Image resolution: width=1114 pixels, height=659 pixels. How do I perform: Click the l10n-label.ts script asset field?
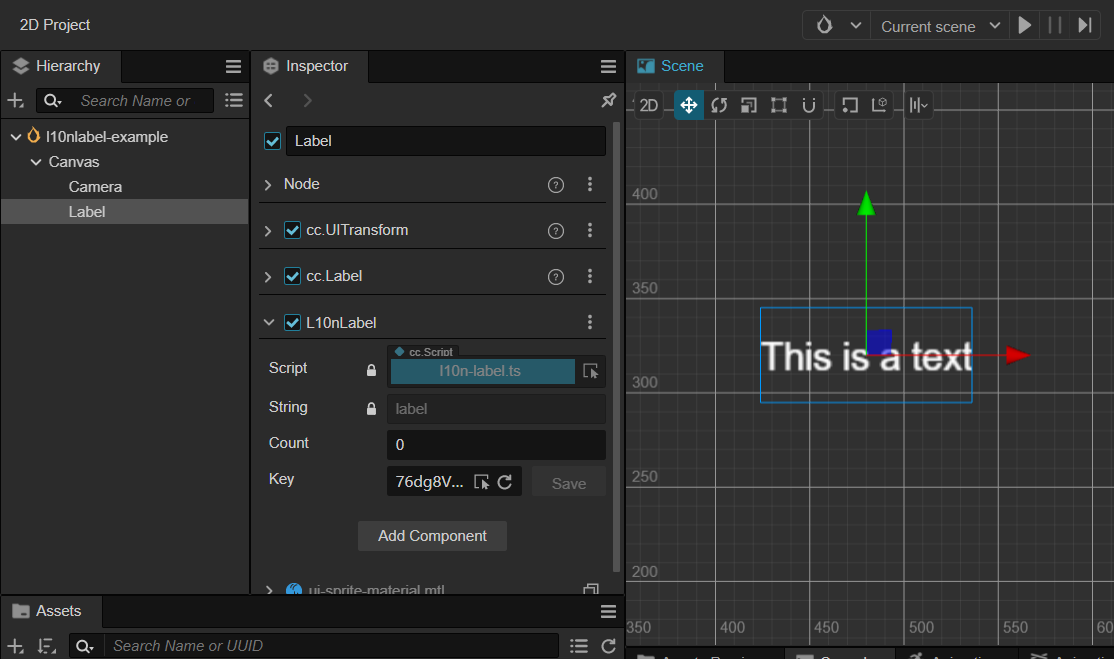pos(482,371)
